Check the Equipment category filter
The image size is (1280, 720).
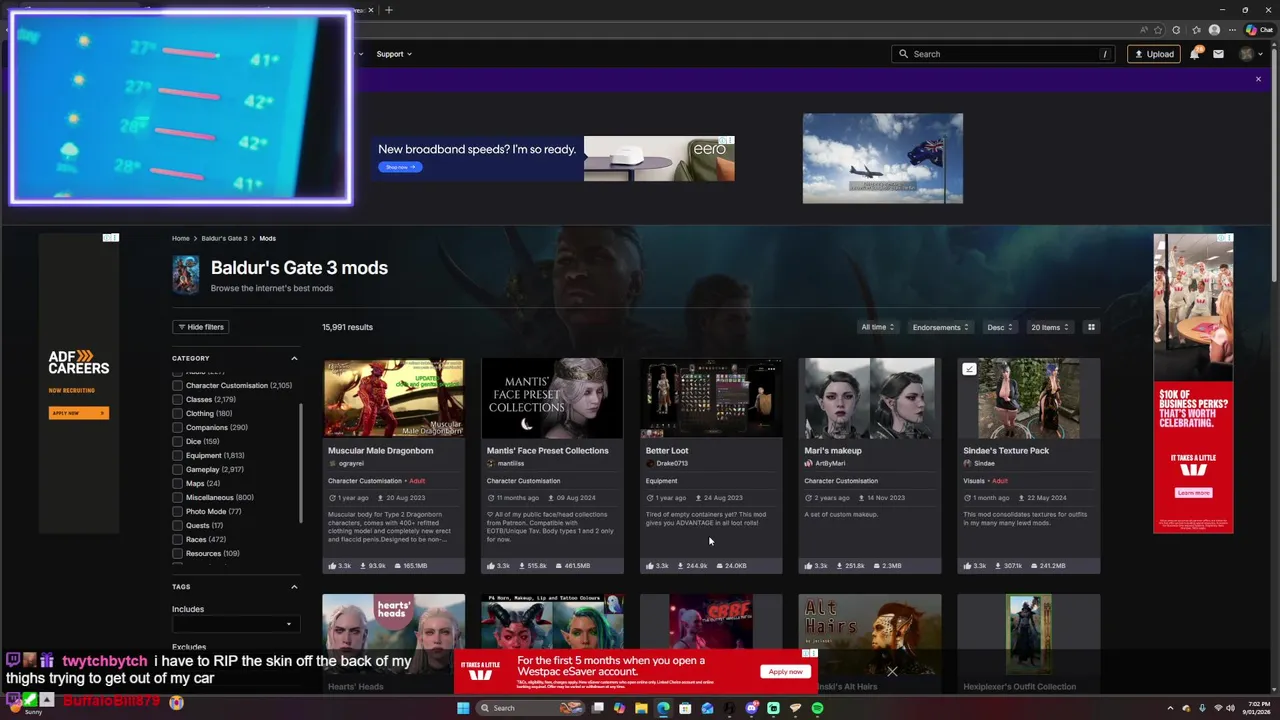click(177, 455)
